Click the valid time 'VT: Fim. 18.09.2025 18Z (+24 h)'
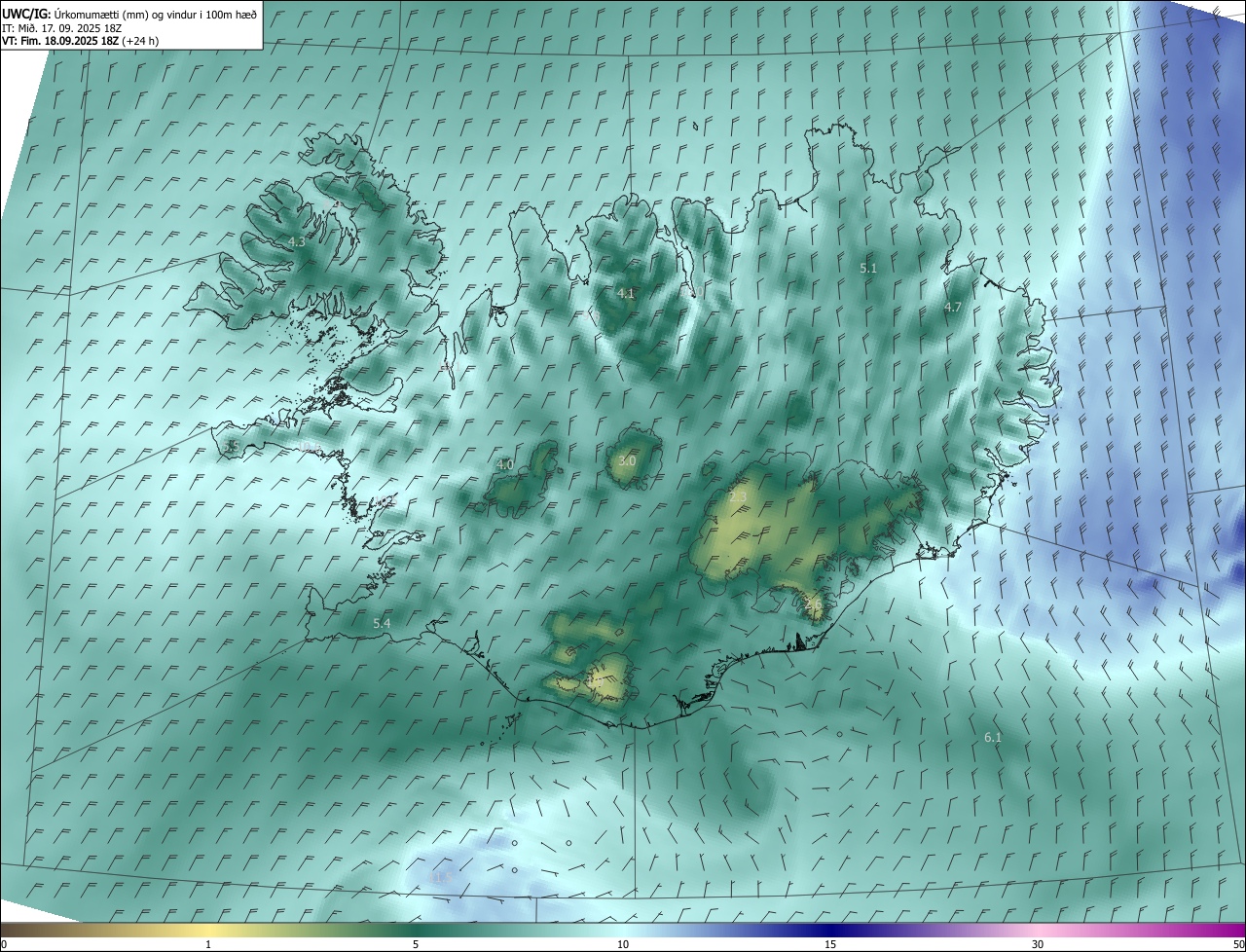This screenshot has height=952, width=1246. pos(80,41)
